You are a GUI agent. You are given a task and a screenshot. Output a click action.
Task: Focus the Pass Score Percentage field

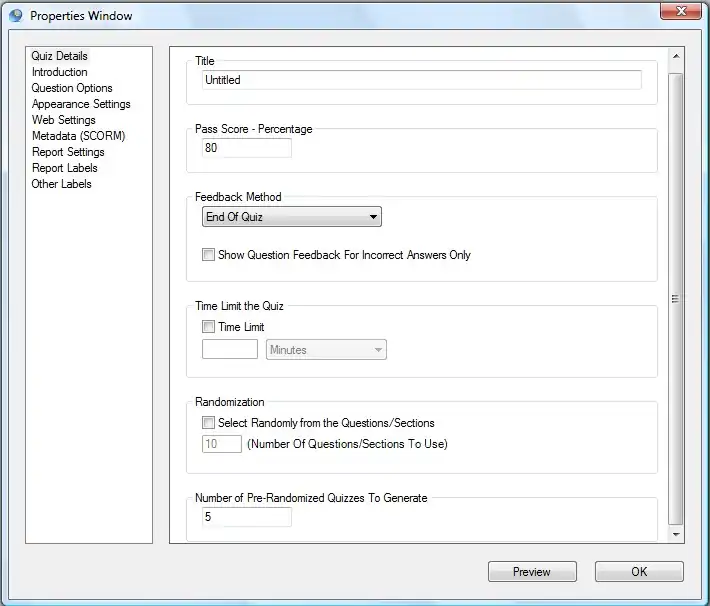[246, 148]
